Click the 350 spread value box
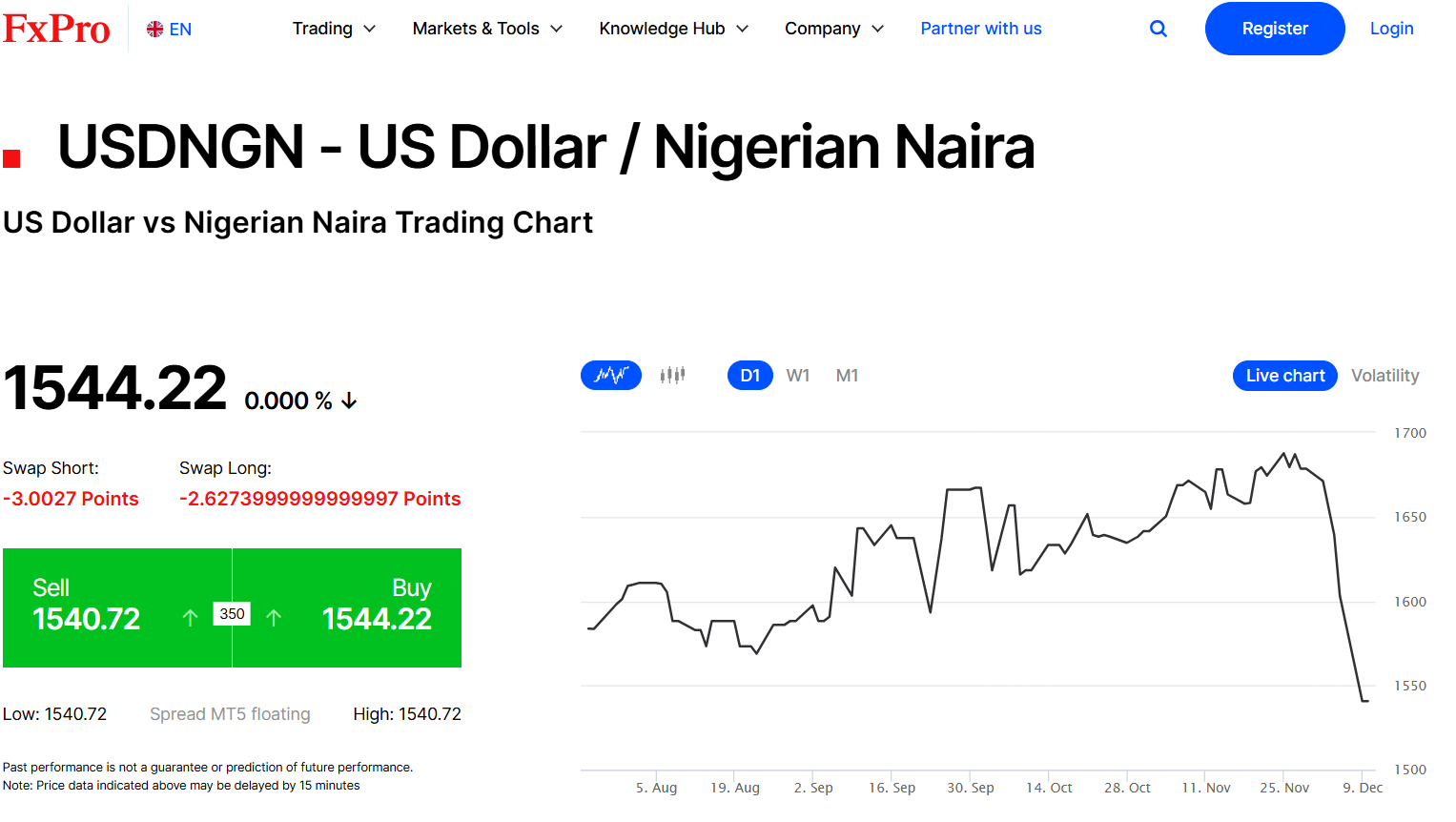Image resolution: width=1456 pixels, height=822 pixels. point(232,614)
